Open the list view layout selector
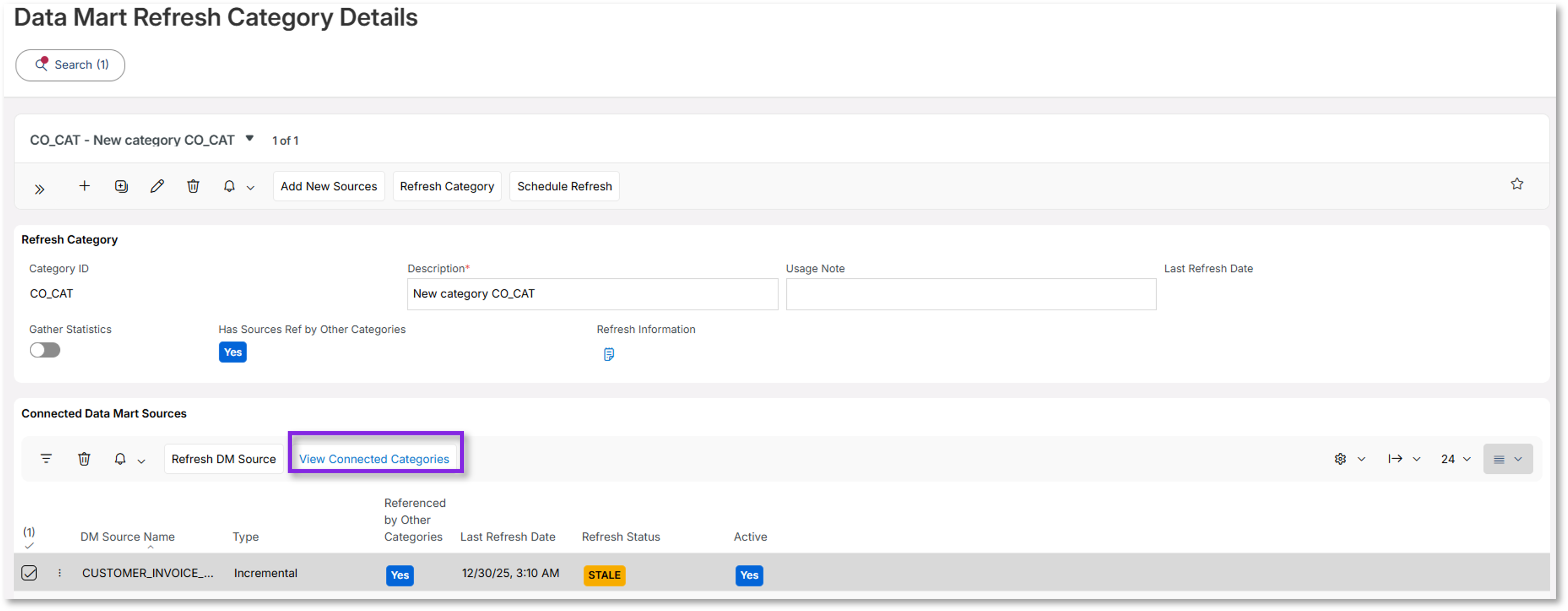 tap(1508, 459)
